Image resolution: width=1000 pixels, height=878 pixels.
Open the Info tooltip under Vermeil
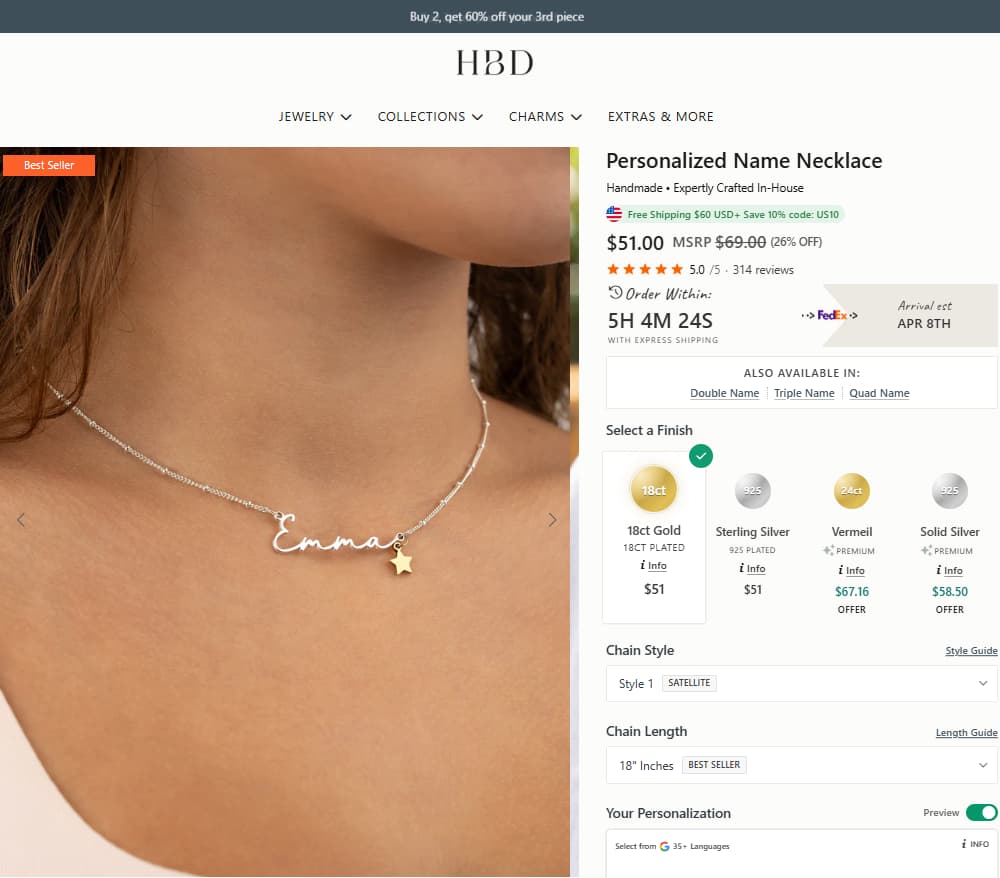click(x=850, y=570)
